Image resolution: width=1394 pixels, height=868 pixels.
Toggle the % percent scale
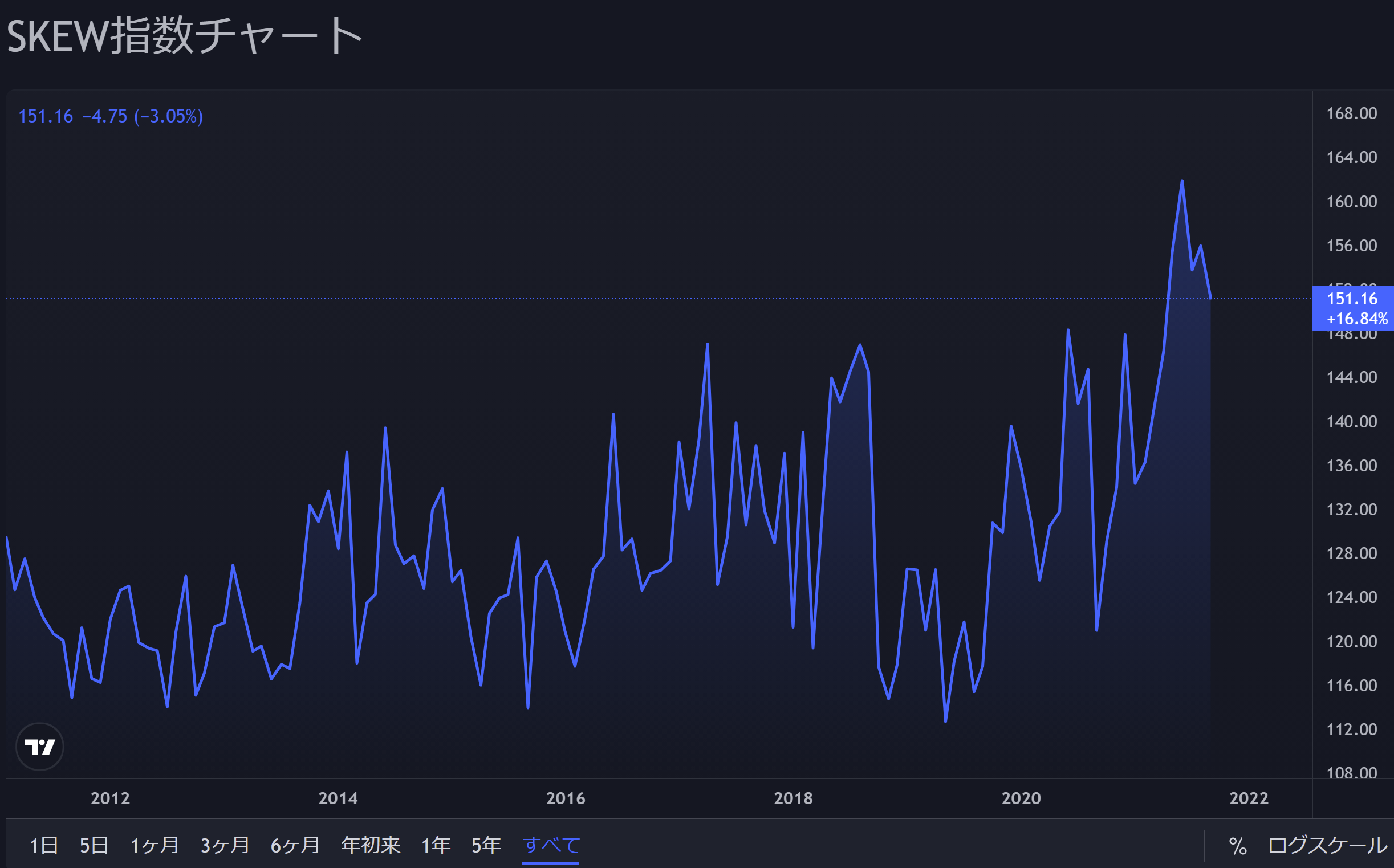(x=1238, y=846)
